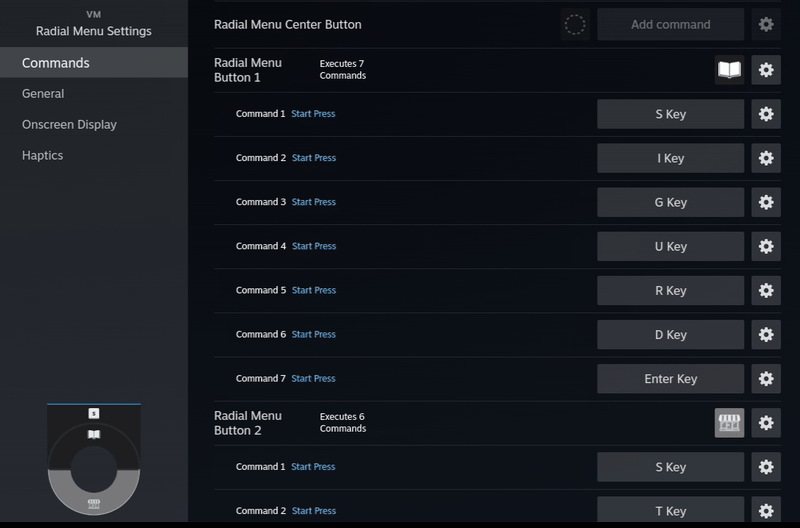Click the empty dashed-circle icon for Center Button
800x528 pixels.
575,25
